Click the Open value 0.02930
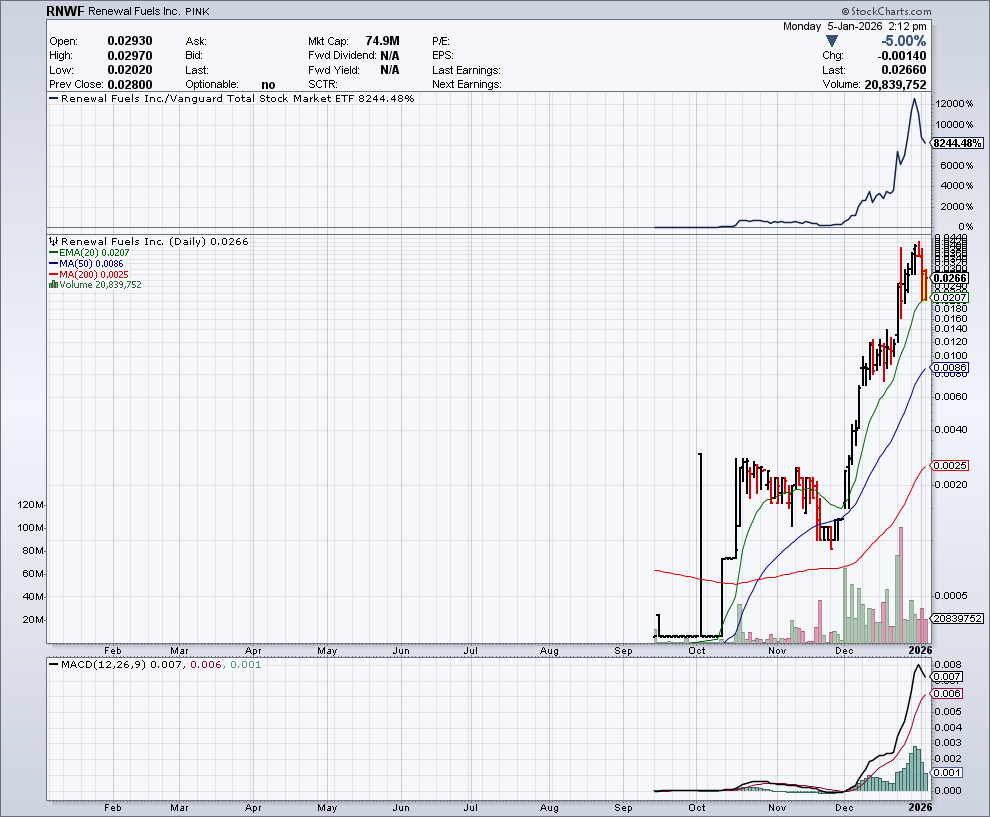The height and width of the screenshot is (817, 990). coord(129,41)
